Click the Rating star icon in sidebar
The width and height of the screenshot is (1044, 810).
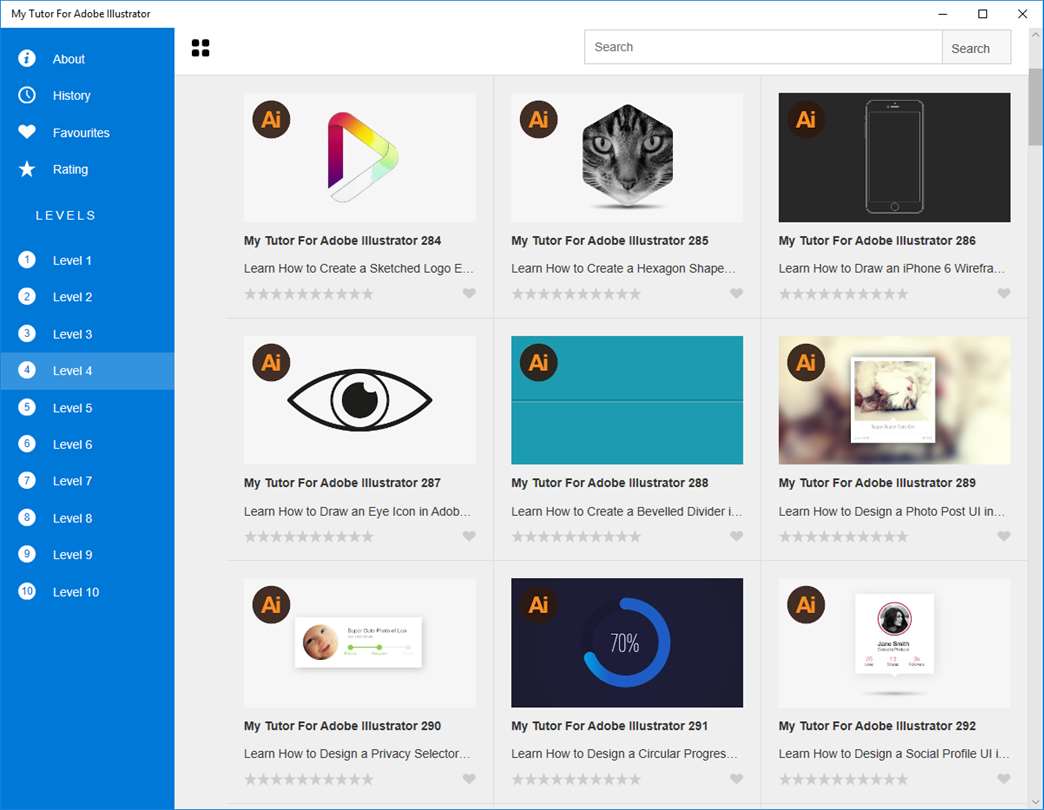point(27,169)
